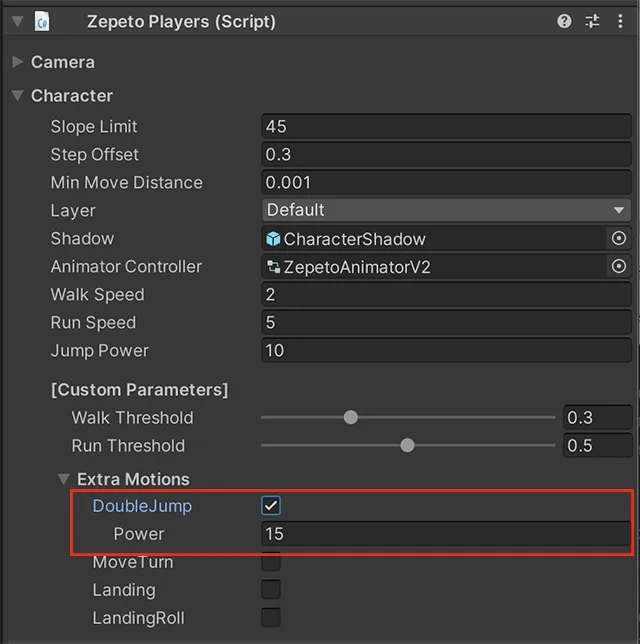
Task: Click the Shadow property label
Action: coord(82,238)
